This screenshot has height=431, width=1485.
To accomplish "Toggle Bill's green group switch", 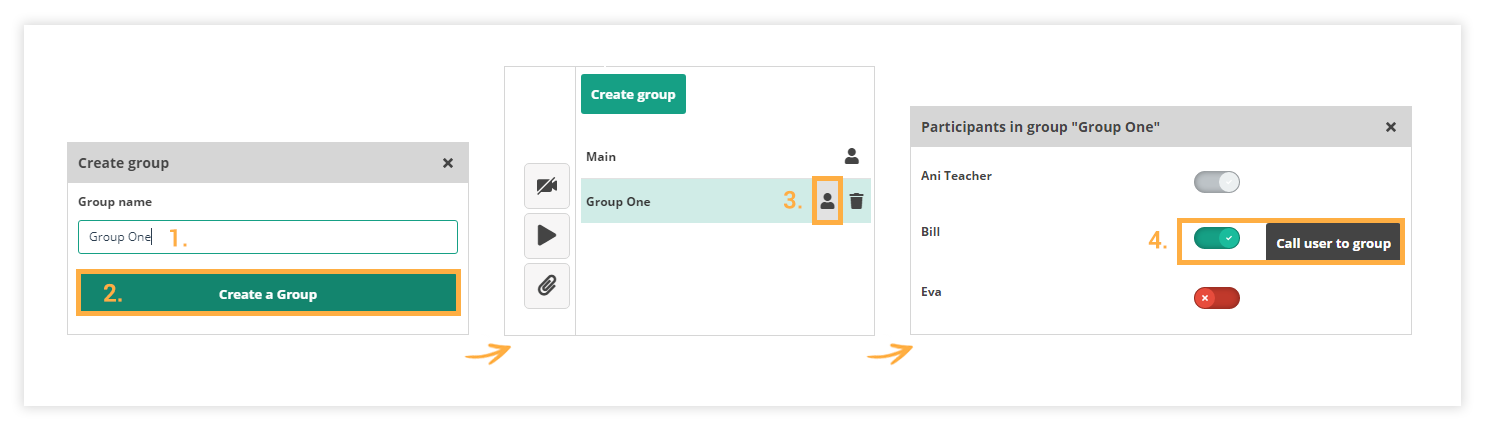I will click(1217, 238).
